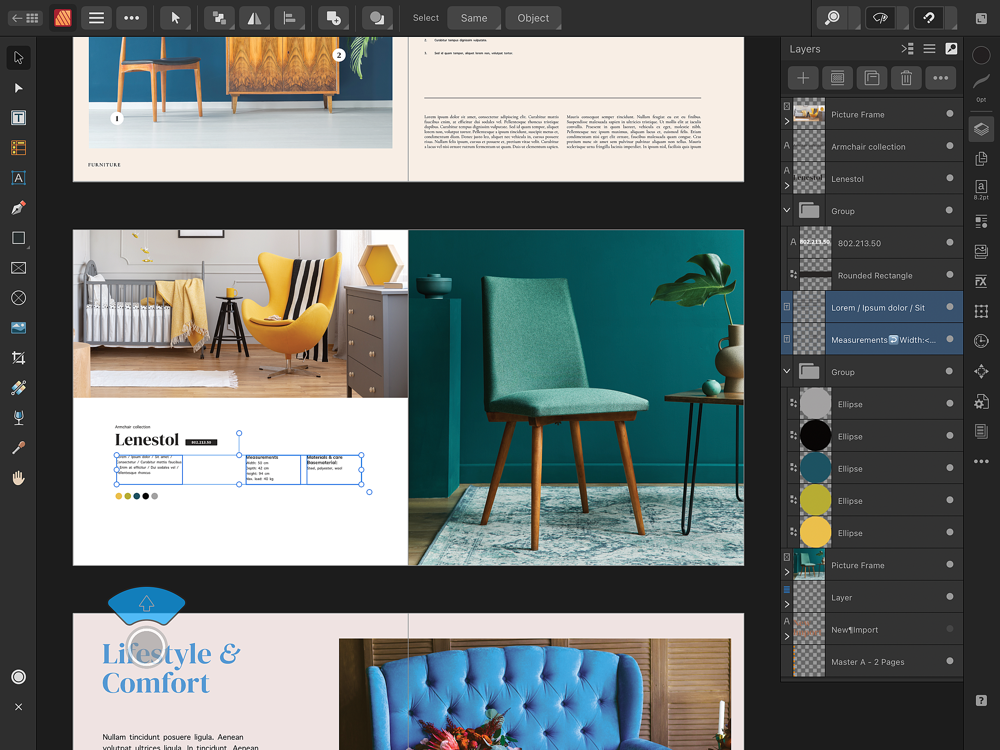Viewport: 1000px width, 750px height.
Task: Tap the Object selection button
Action: pyautogui.click(x=533, y=18)
